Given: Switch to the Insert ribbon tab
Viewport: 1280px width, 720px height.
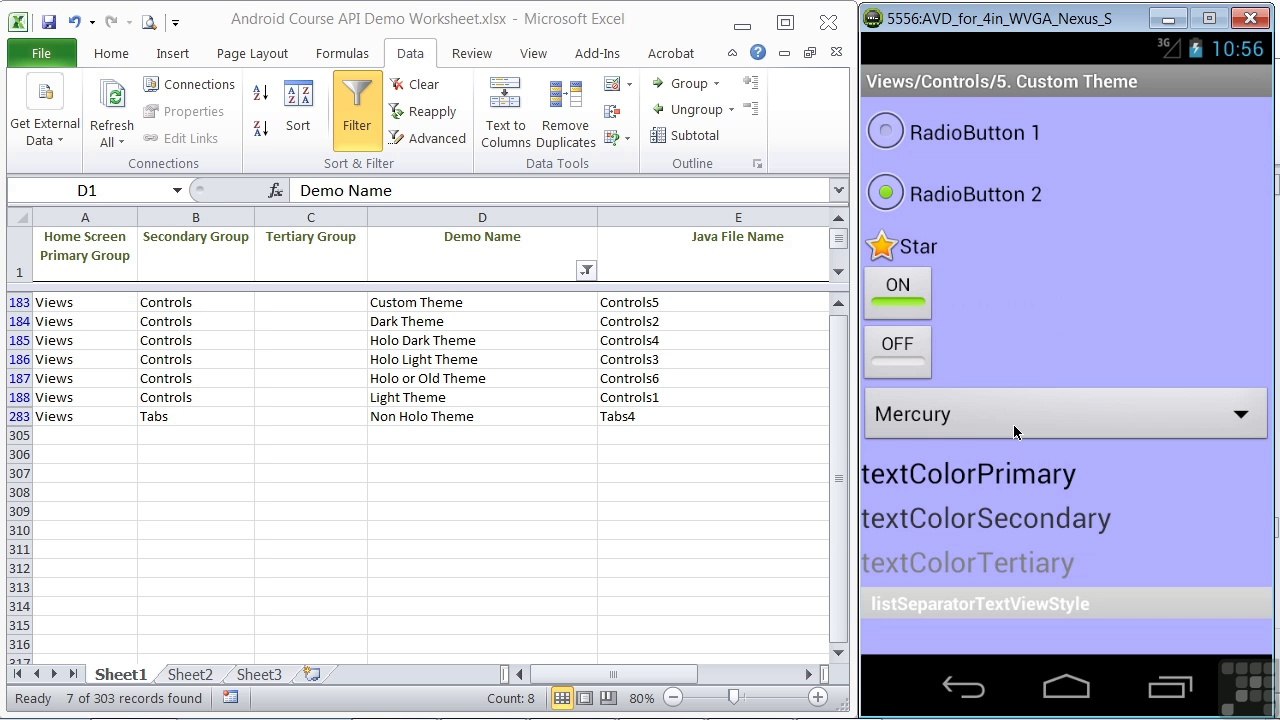Looking at the screenshot, I should 172,53.
